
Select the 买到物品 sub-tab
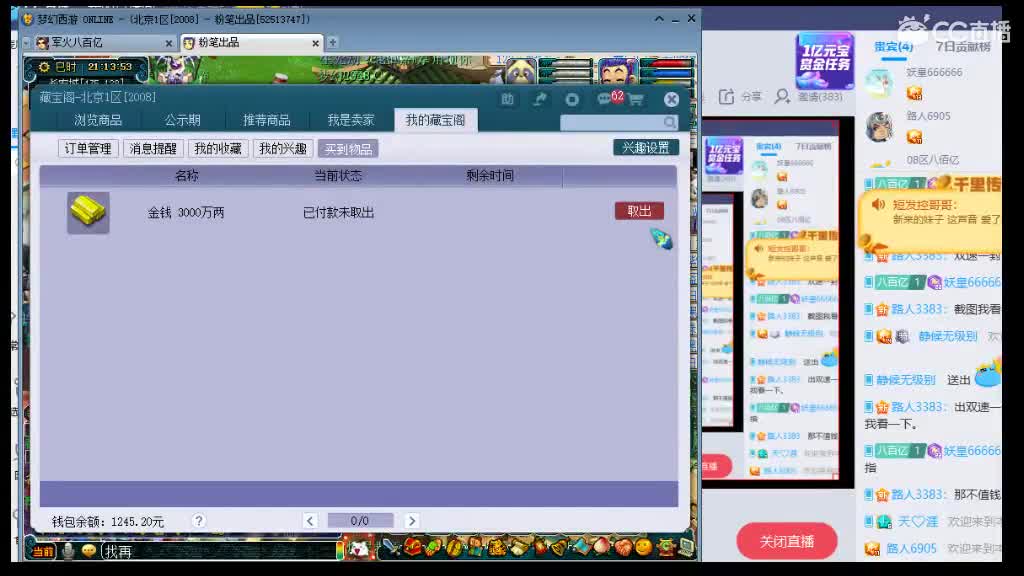pyautogui.click(x=348, y=149)
